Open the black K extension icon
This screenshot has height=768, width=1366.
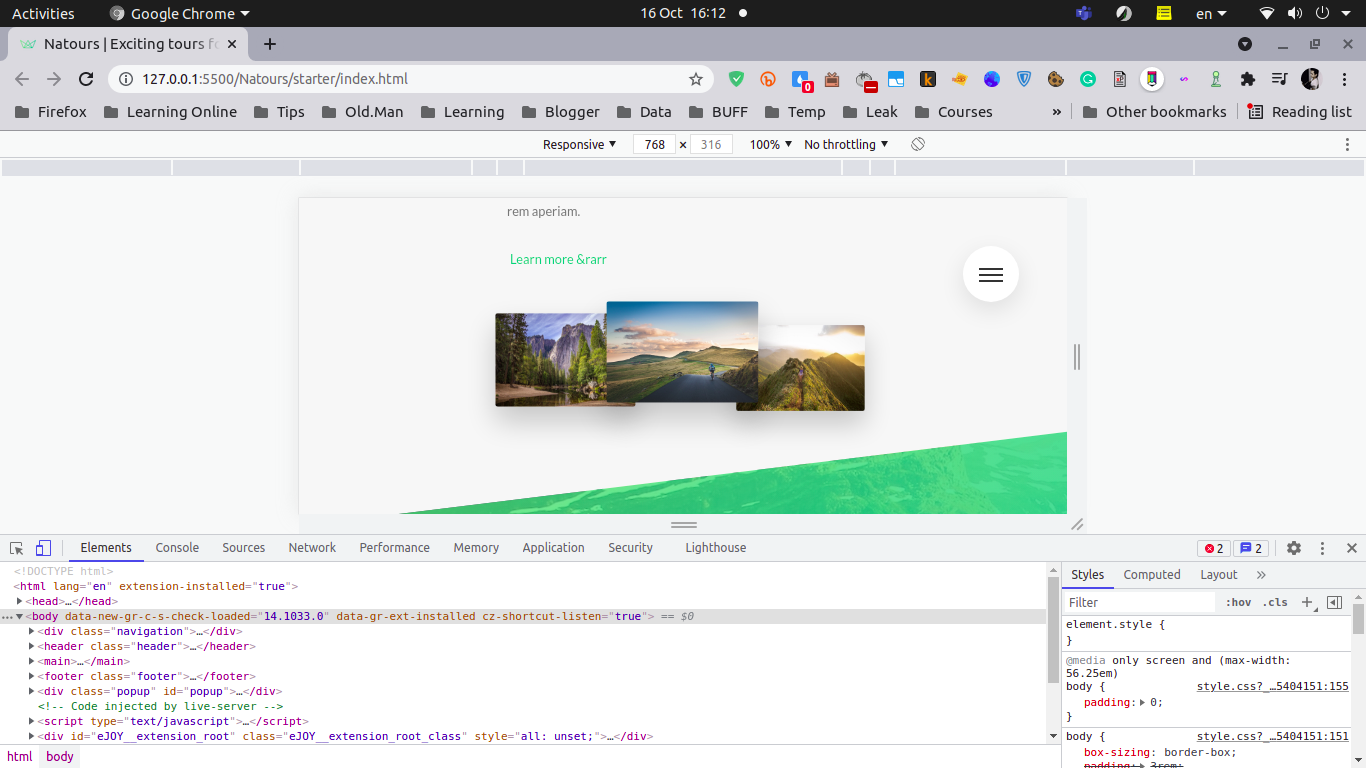click(x=927, y=79)
